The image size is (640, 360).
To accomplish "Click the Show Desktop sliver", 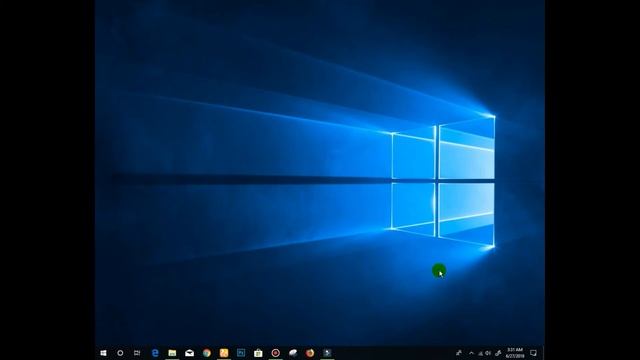I will [x=543, y=353].
